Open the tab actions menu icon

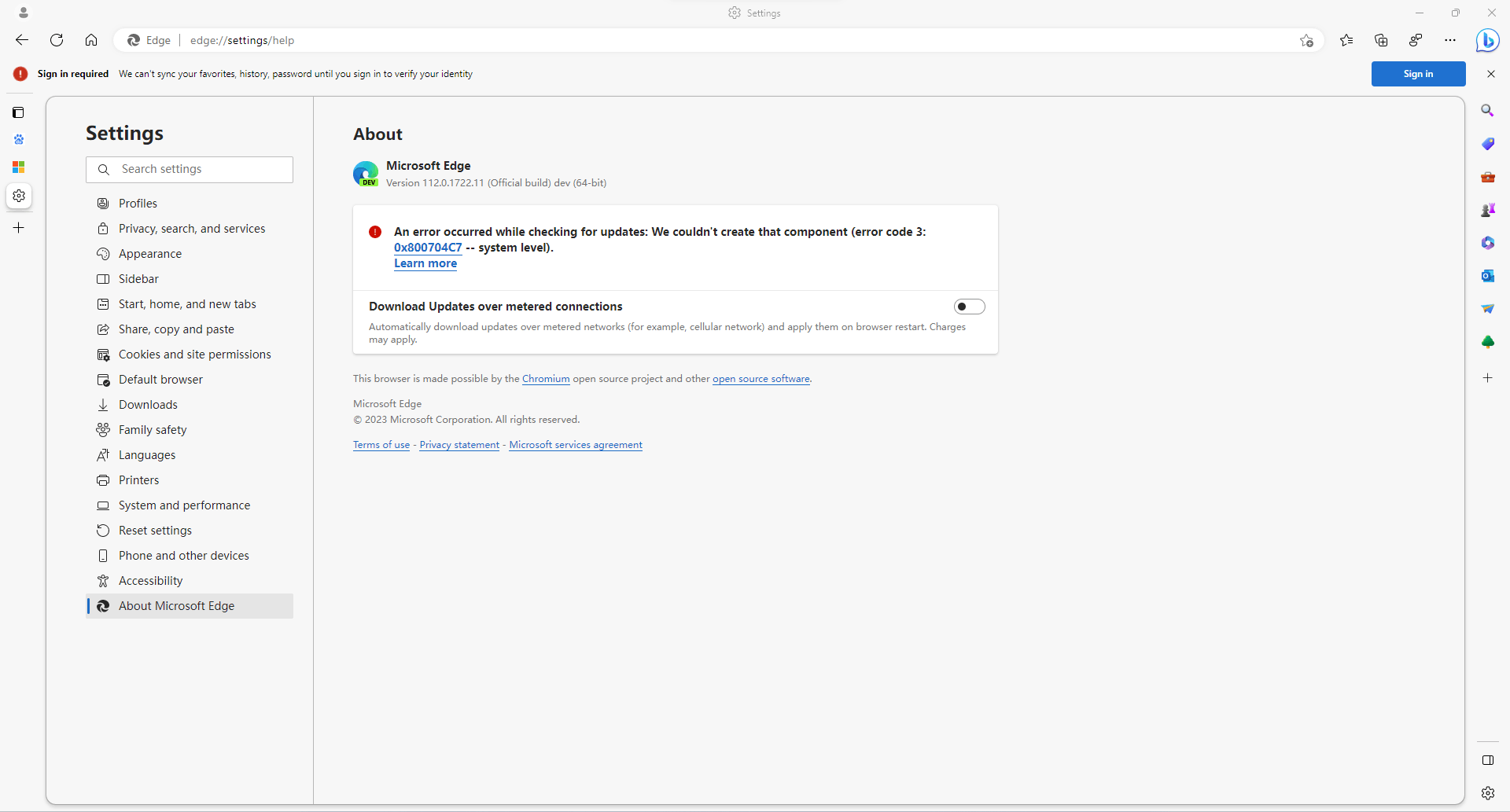point(19,112)
